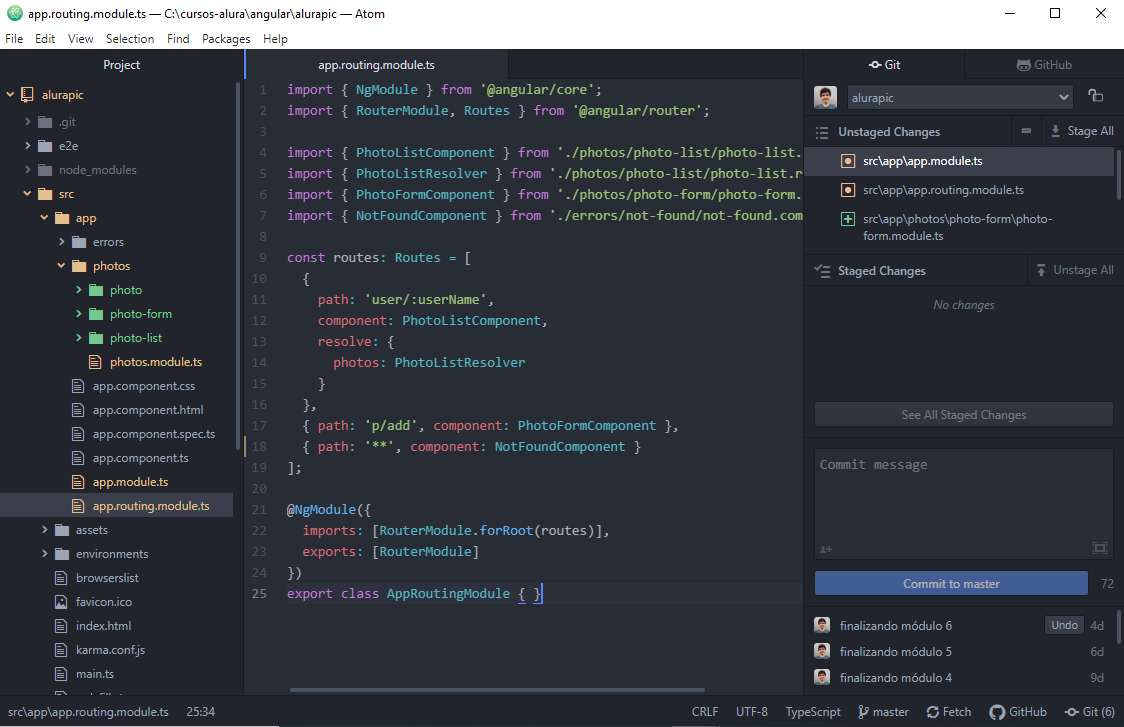Click cursor position 25:34 in status bar
The width and height of the screenshot is (1124, 727).
(x=200, y=711)
